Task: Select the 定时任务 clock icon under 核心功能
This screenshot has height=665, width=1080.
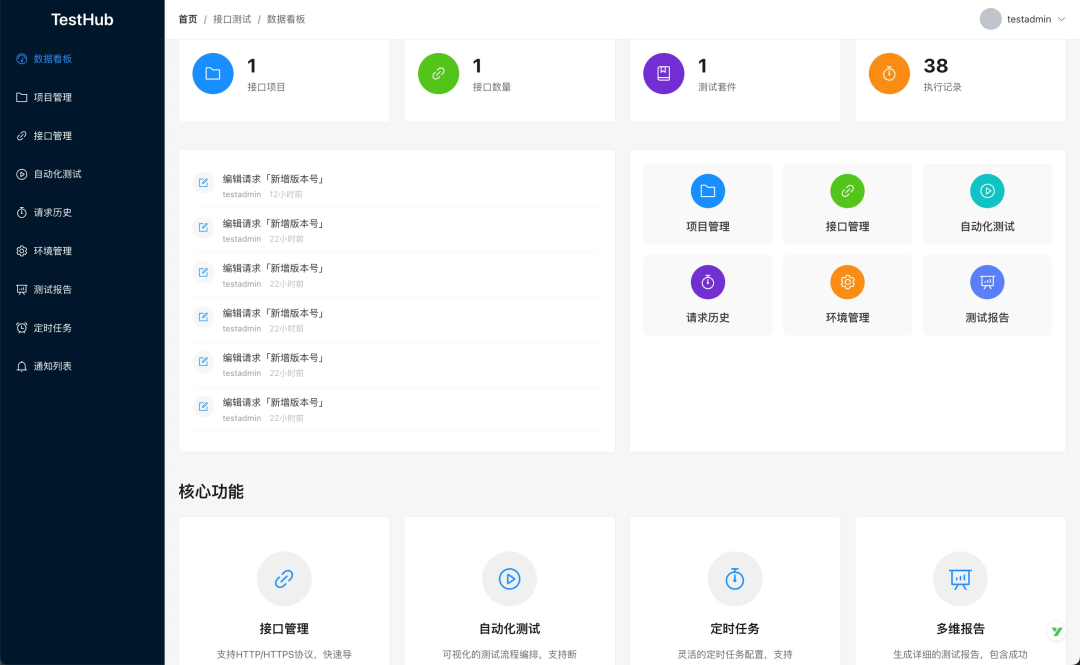Action: [x=735, y=578]
